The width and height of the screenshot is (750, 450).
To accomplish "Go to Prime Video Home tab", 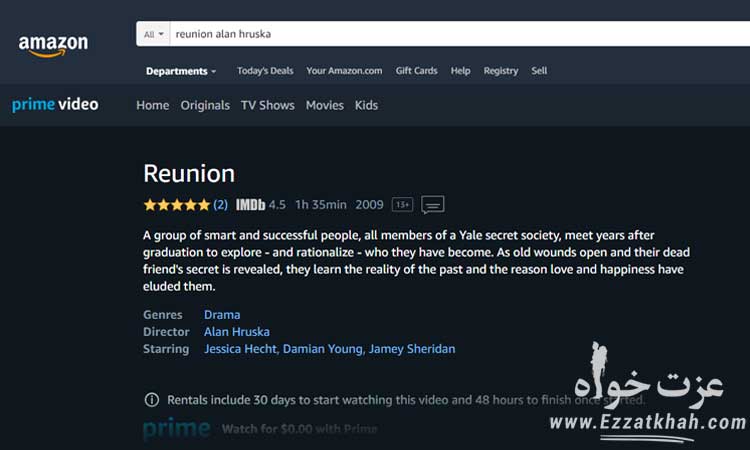I will (153, 105).
